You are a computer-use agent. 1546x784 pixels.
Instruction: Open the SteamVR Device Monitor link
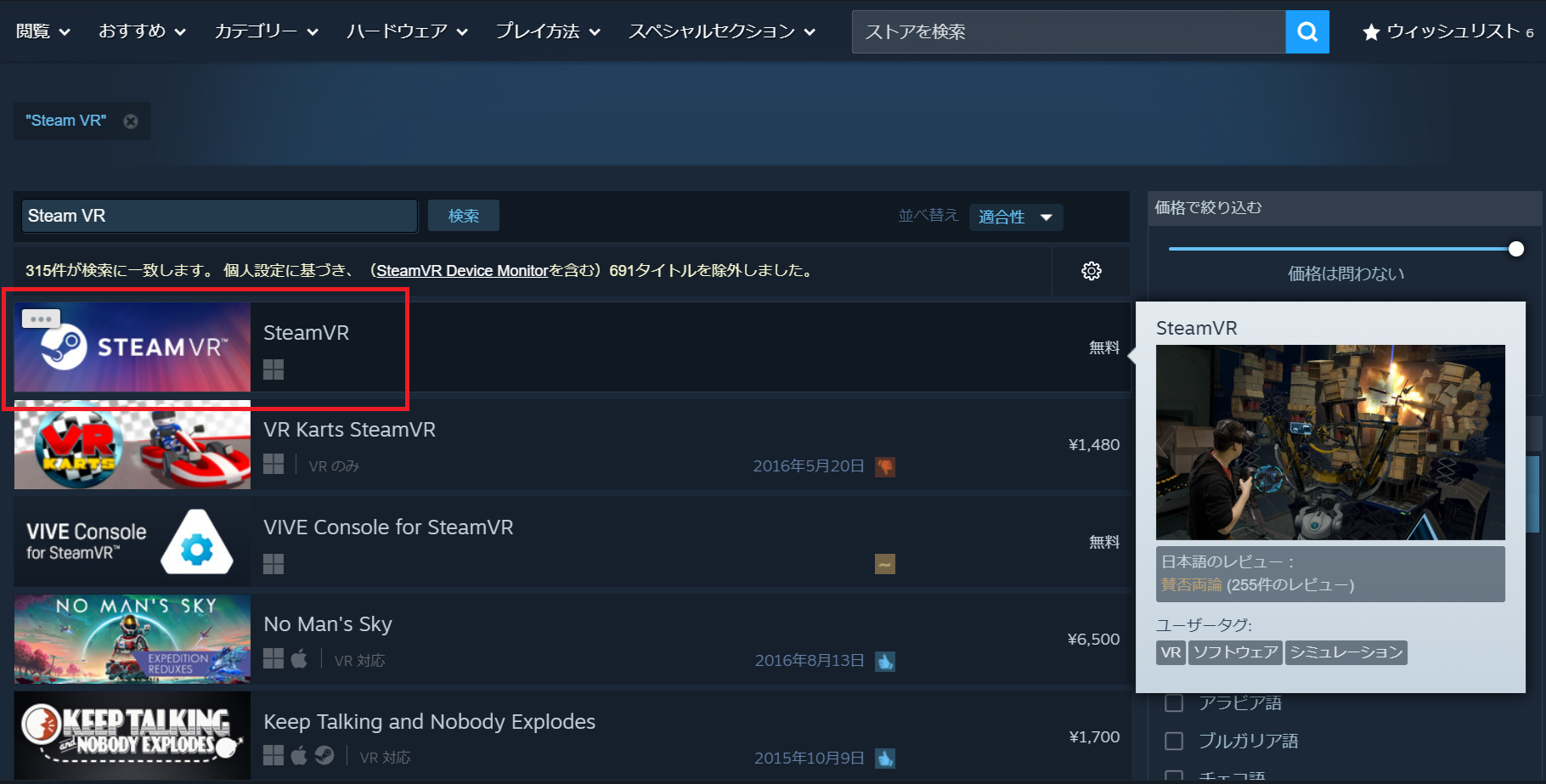point(462,271)
